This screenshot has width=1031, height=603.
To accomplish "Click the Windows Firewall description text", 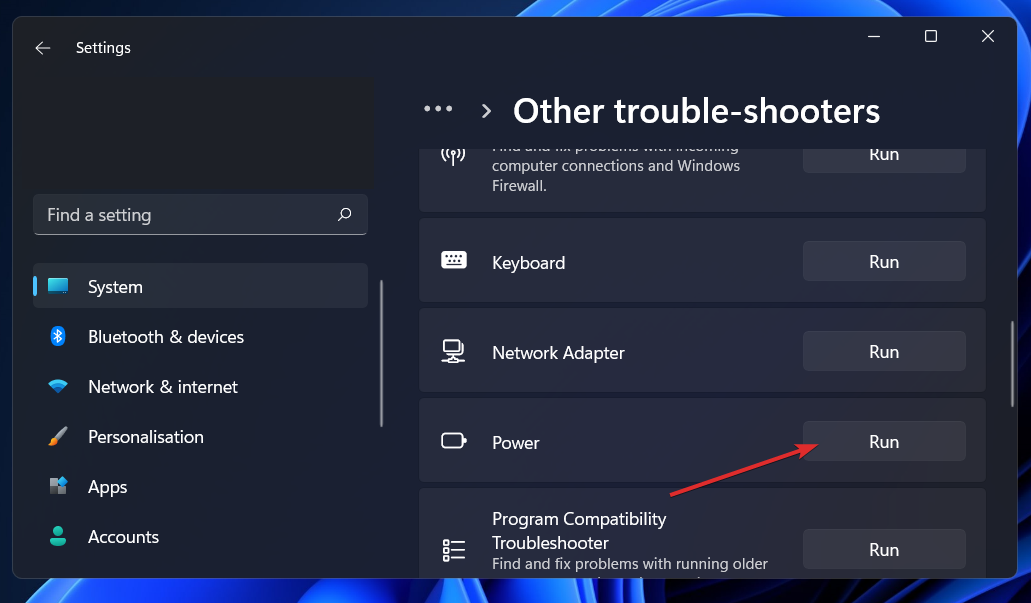I will (x=615, y=171).
